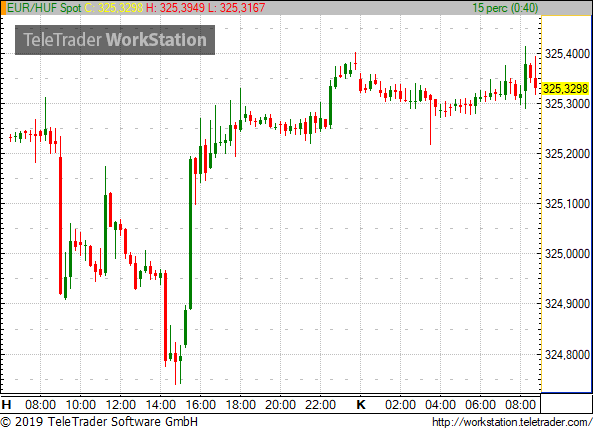593x431 pixels.
Task: Click the 325,0000 price scale label
Action: [x=567, y=254]
